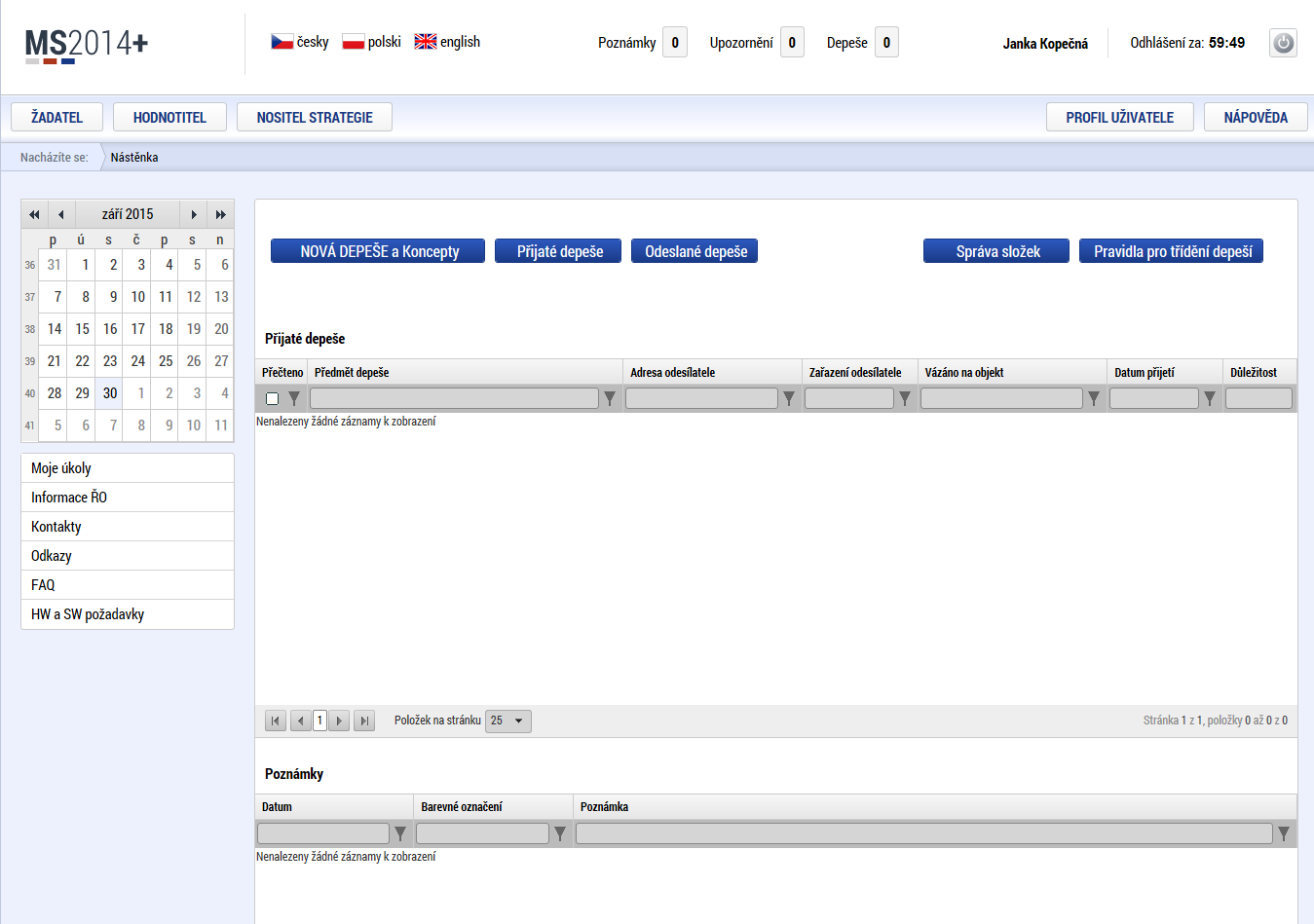
Task: Open Odkazy in sidebar
Action: pos(128,556)
